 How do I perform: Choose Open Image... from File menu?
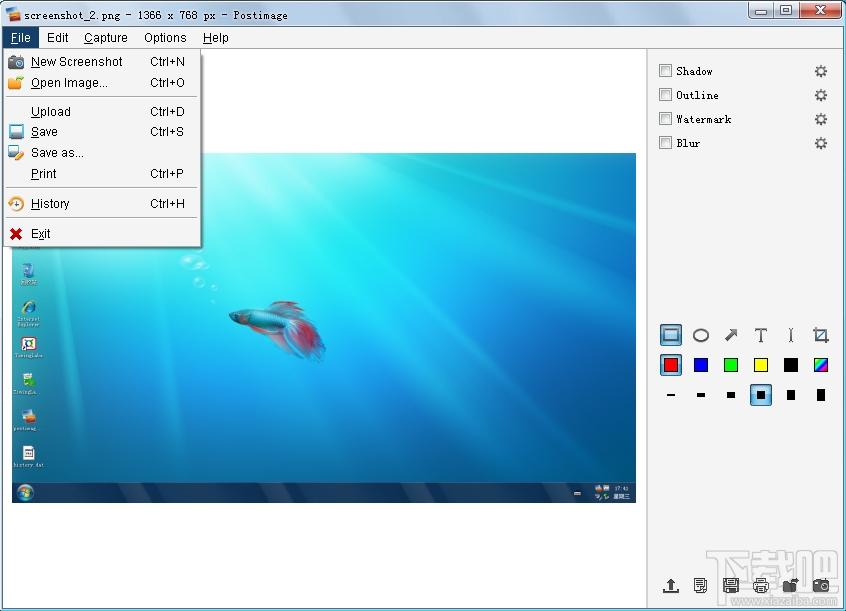pyautogui.click(x=102, y=83)
